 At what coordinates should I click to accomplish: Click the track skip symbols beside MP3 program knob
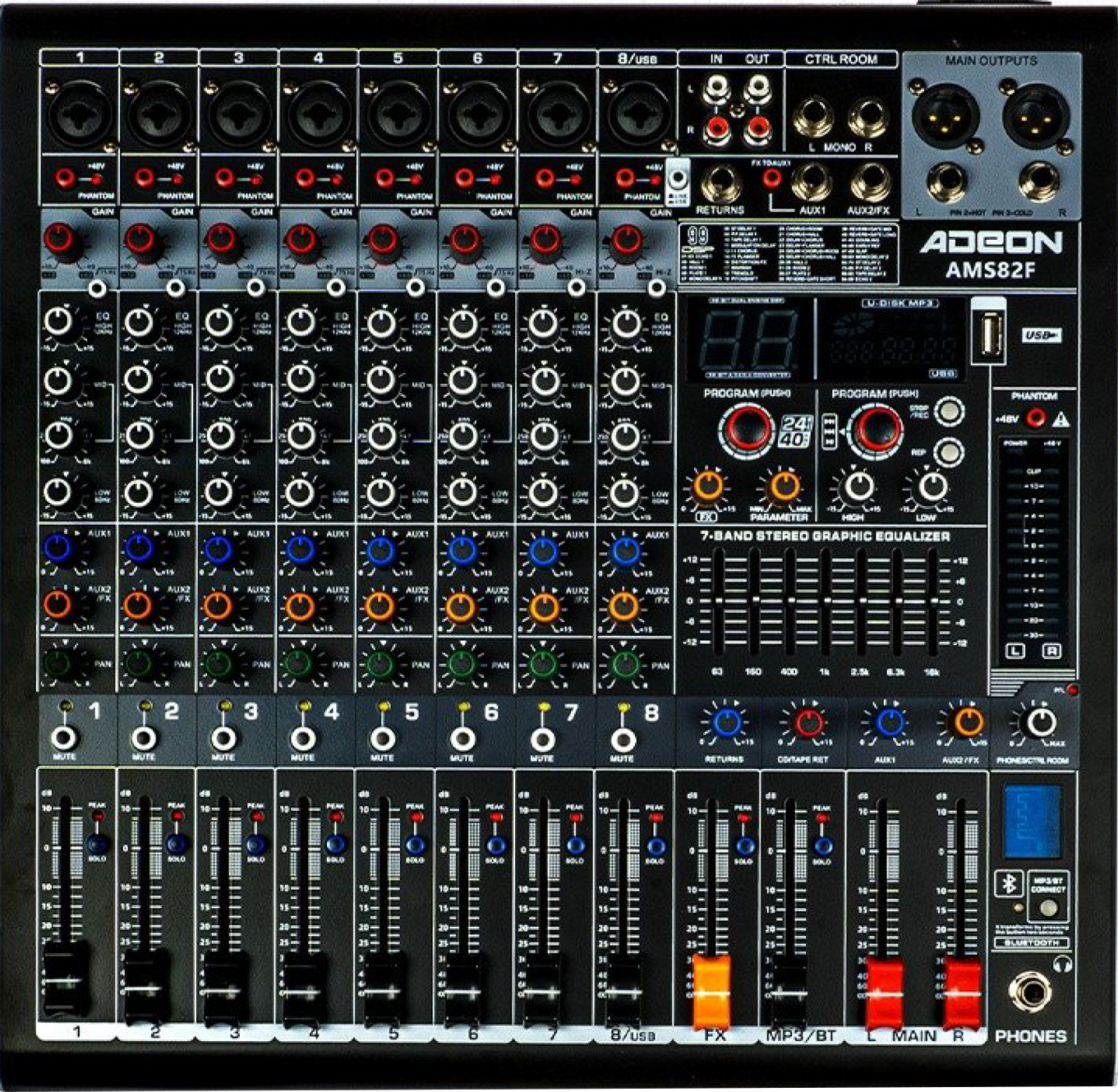830,431
